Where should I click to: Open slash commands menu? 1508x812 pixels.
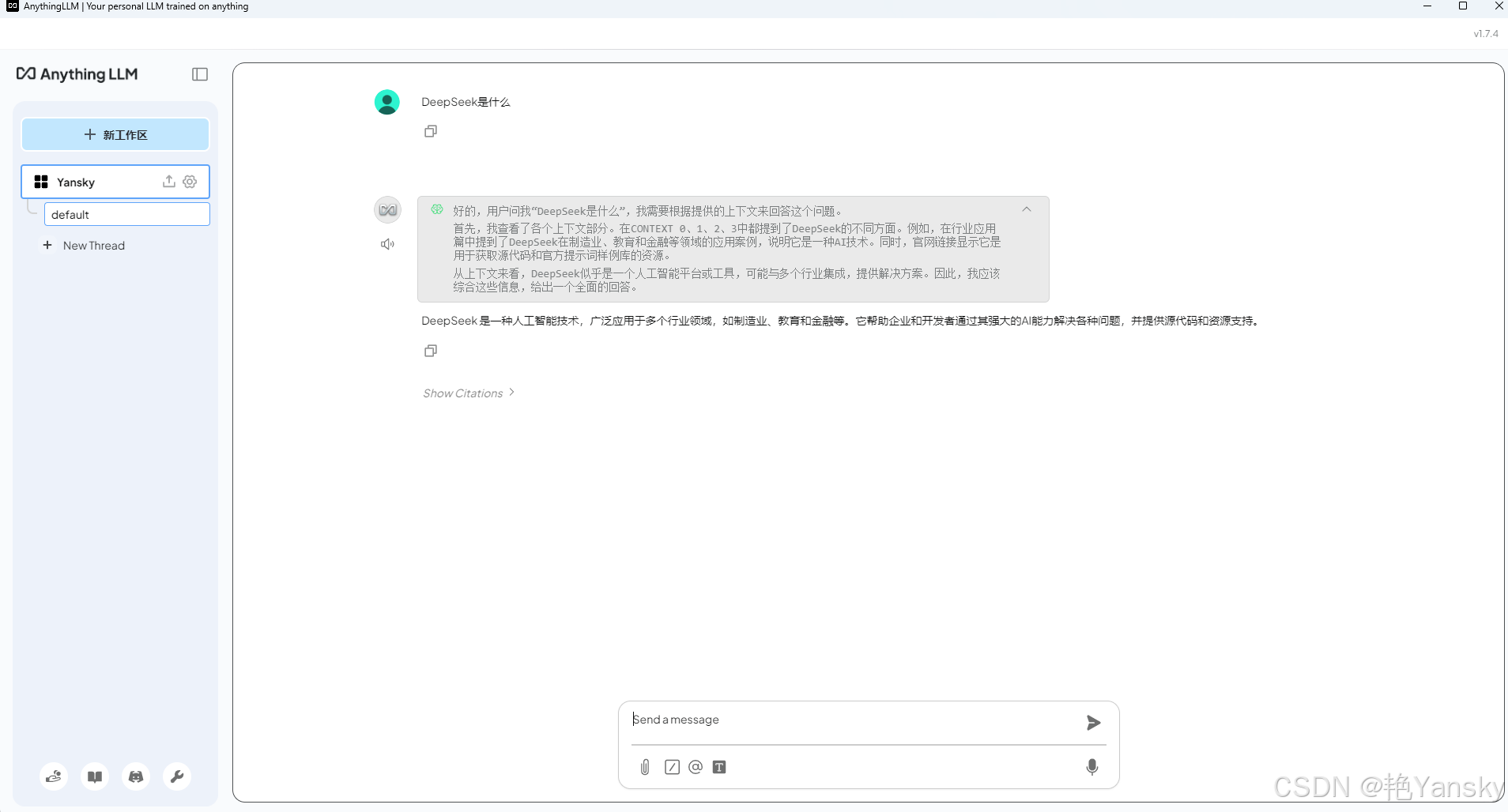coord(672,767)
